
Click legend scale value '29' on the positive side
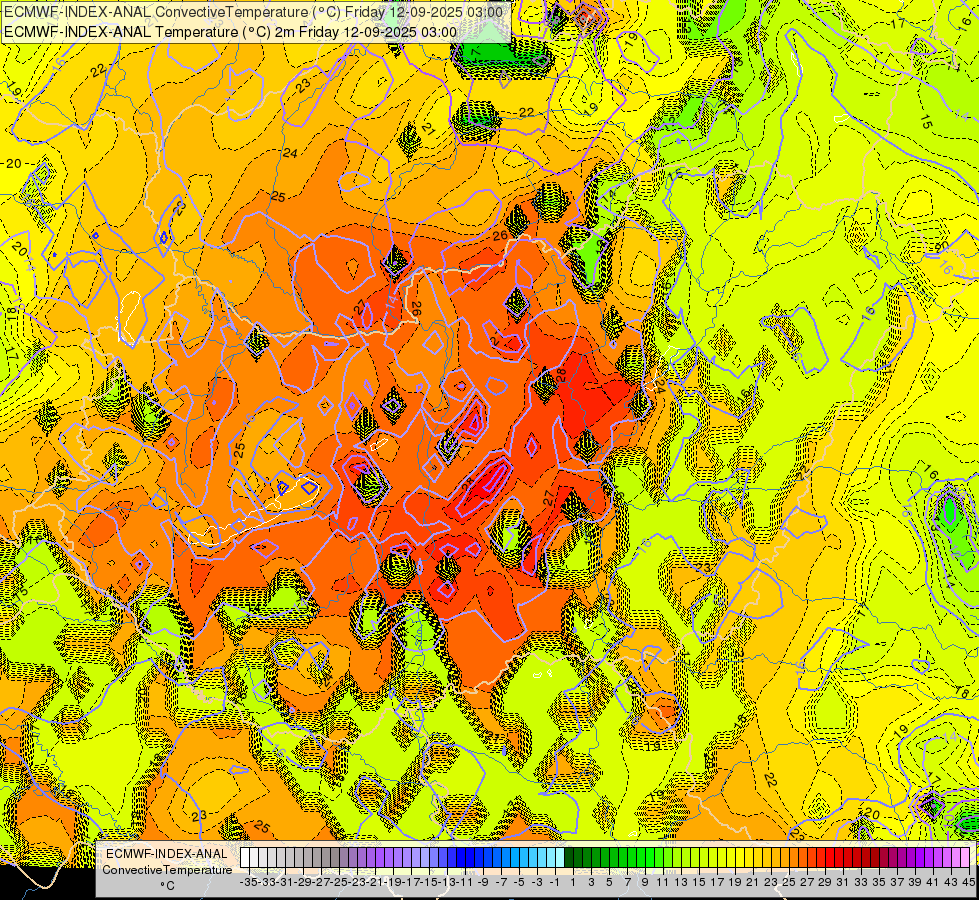tap(824, 882)
